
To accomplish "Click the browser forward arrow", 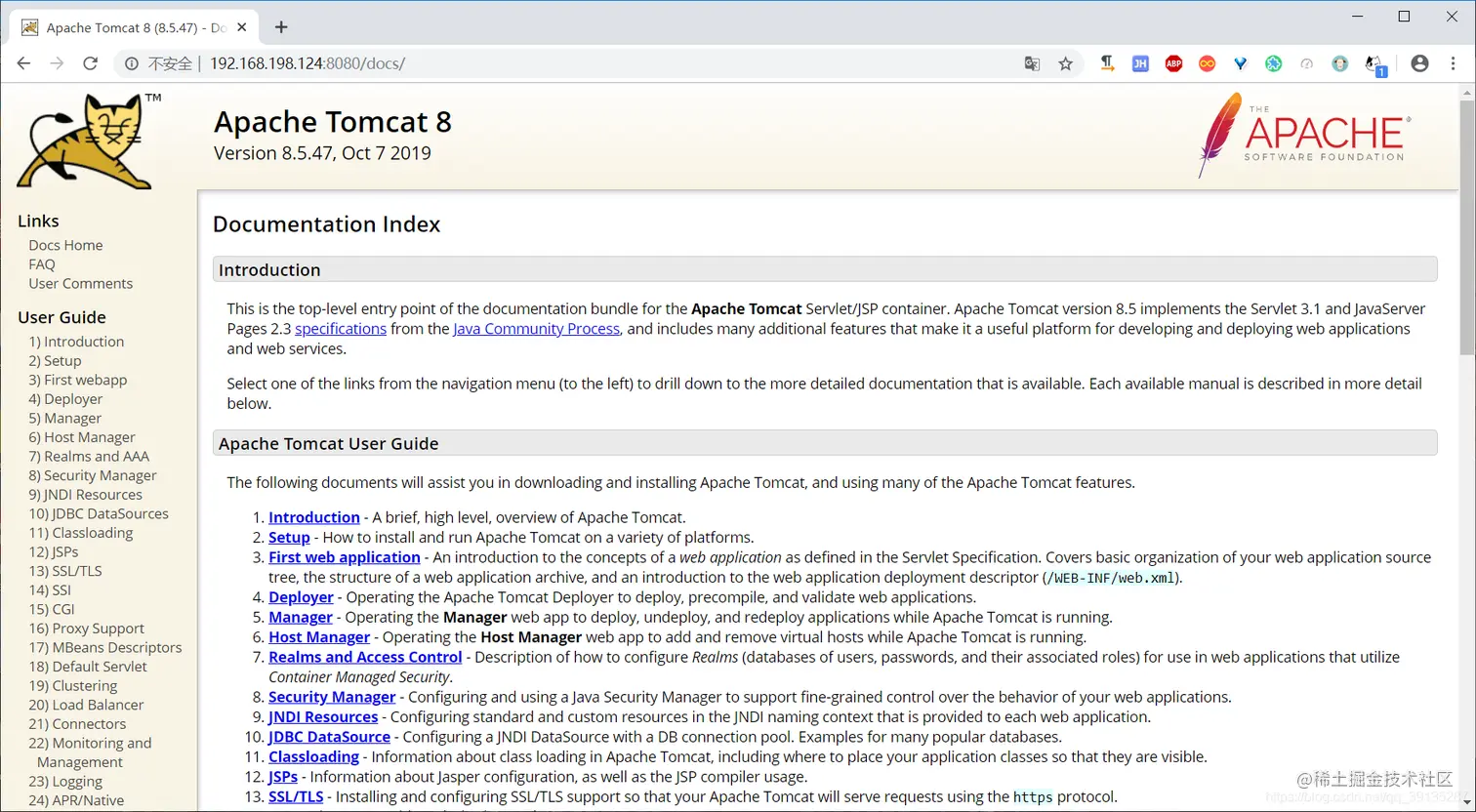I will pyautogui.click(x=58, y=63).
